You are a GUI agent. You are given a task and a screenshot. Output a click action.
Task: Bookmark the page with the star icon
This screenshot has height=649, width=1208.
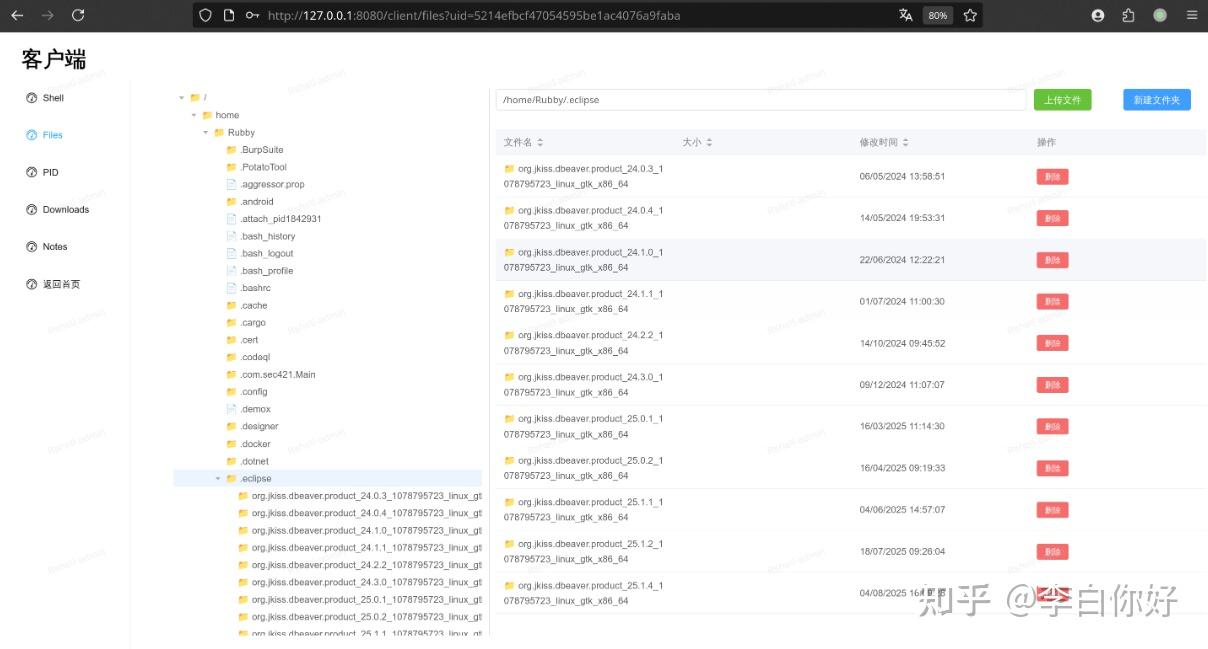point(970,15)
